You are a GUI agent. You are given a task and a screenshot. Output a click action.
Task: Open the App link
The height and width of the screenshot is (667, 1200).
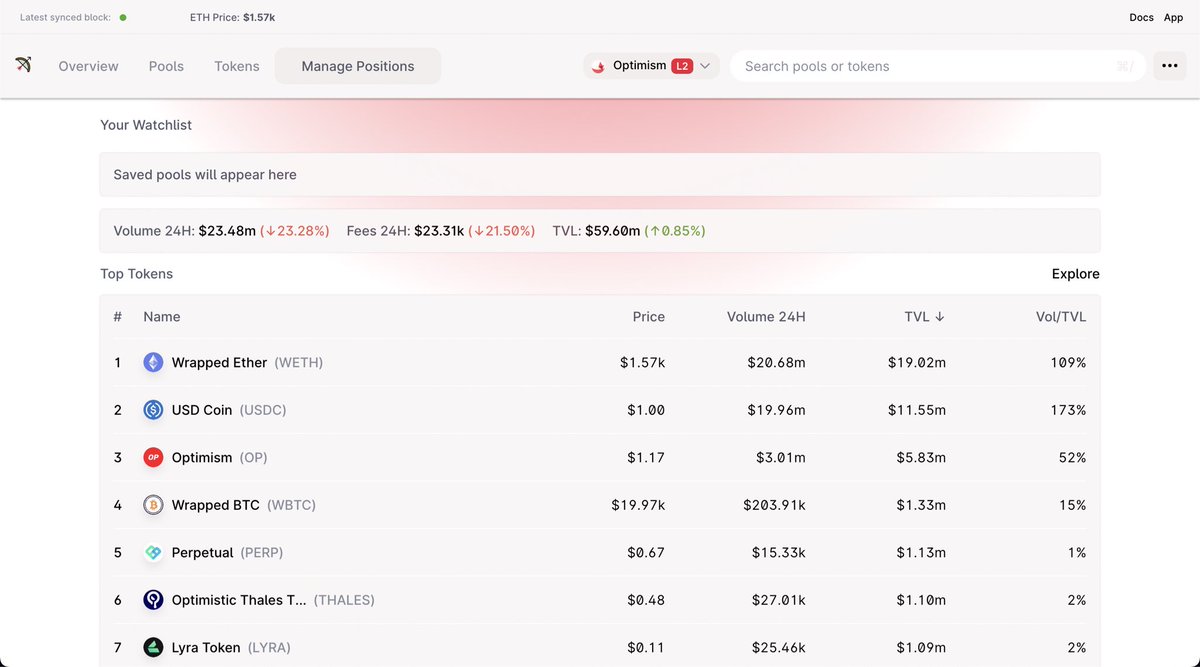(x=1173, y=17)
